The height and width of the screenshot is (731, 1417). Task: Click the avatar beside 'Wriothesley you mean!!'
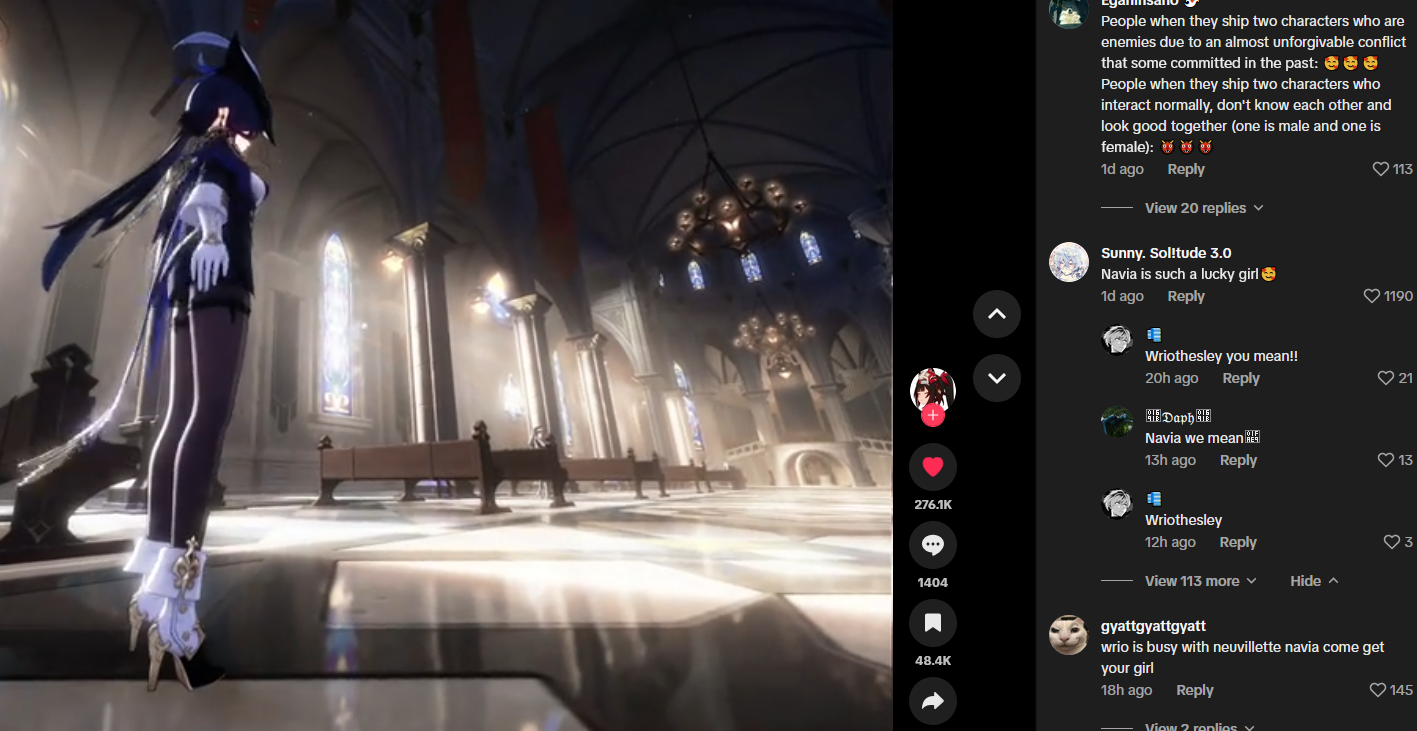point(1117,339)
